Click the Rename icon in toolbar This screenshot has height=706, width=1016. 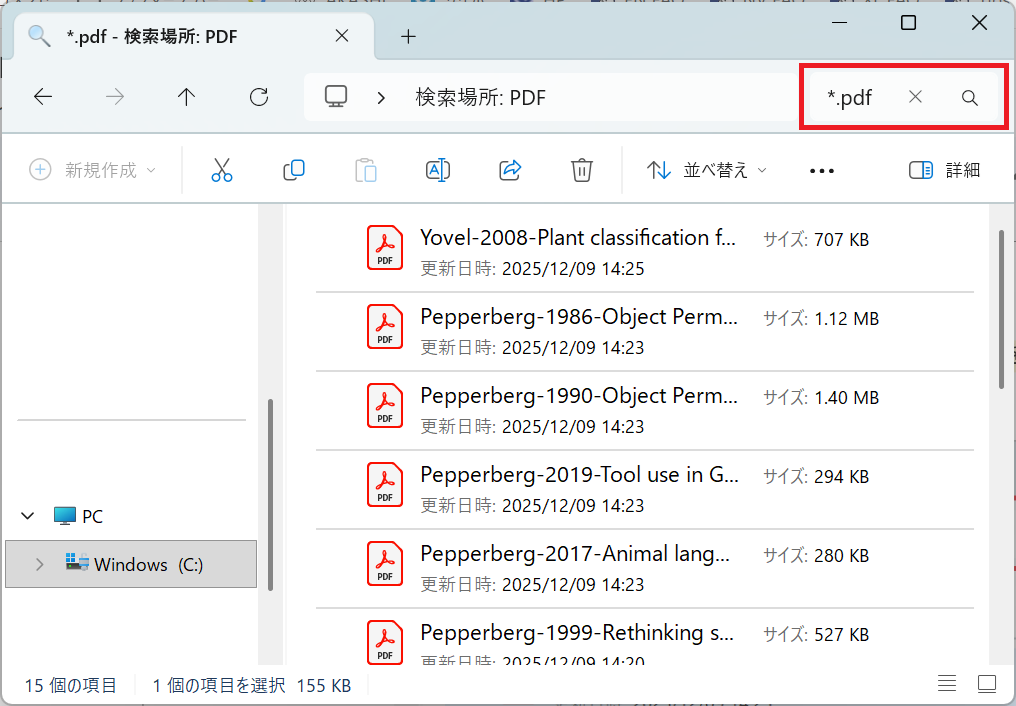pos(438,170)
